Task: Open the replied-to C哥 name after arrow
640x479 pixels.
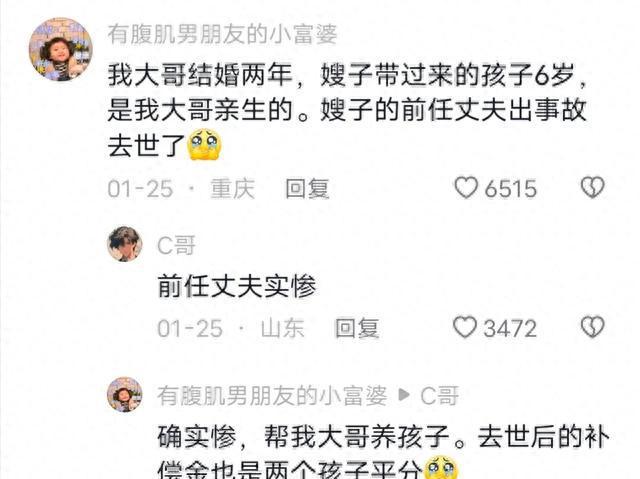Action: 440,396
